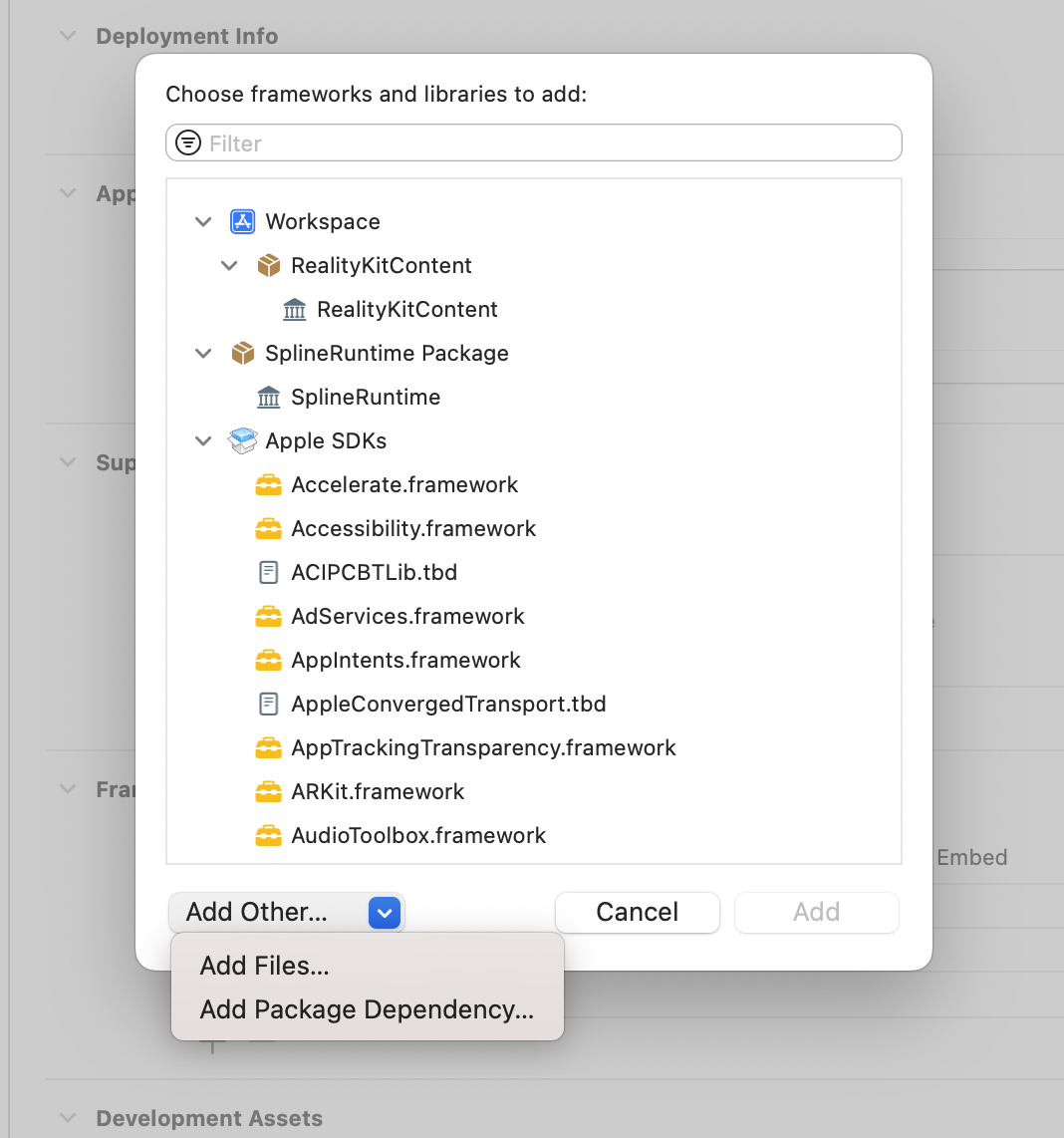Collapse the RealityKitContent package node
1064x1138 pixels.
pos(229,266)
